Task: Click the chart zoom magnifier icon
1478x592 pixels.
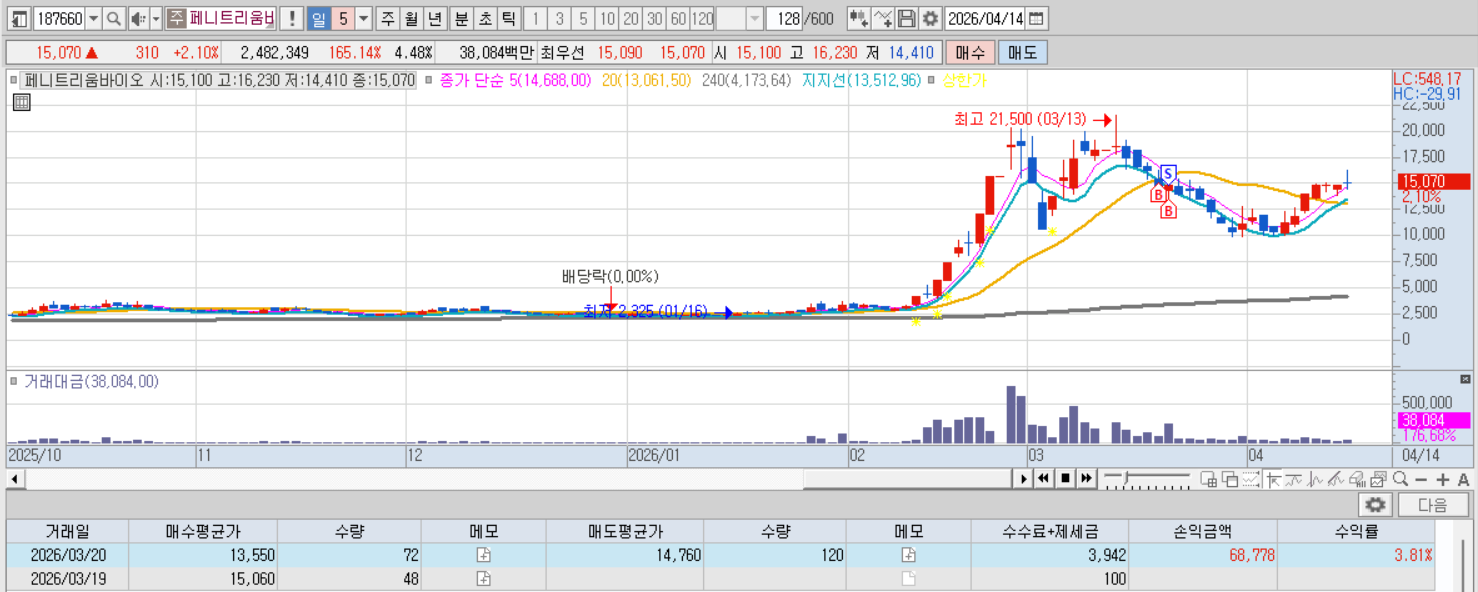Action: (1400, 479)
